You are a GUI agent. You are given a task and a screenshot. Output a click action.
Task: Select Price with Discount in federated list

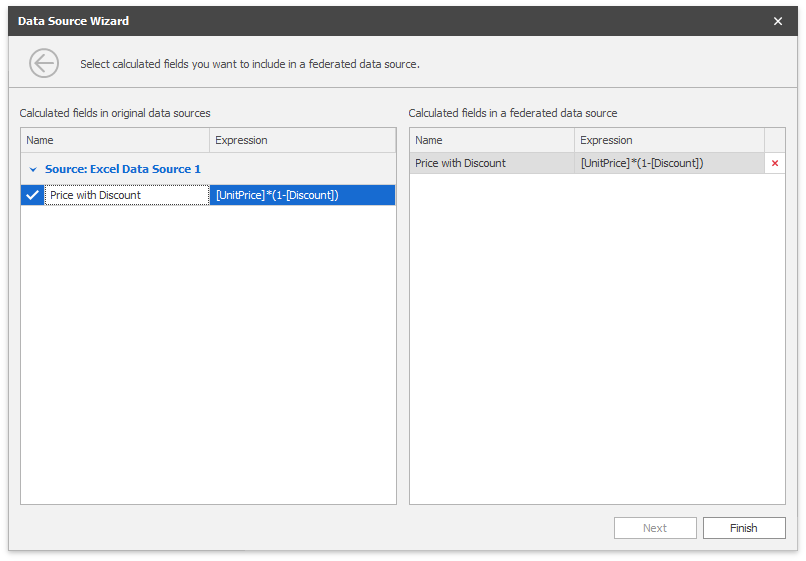coord(491,163)
